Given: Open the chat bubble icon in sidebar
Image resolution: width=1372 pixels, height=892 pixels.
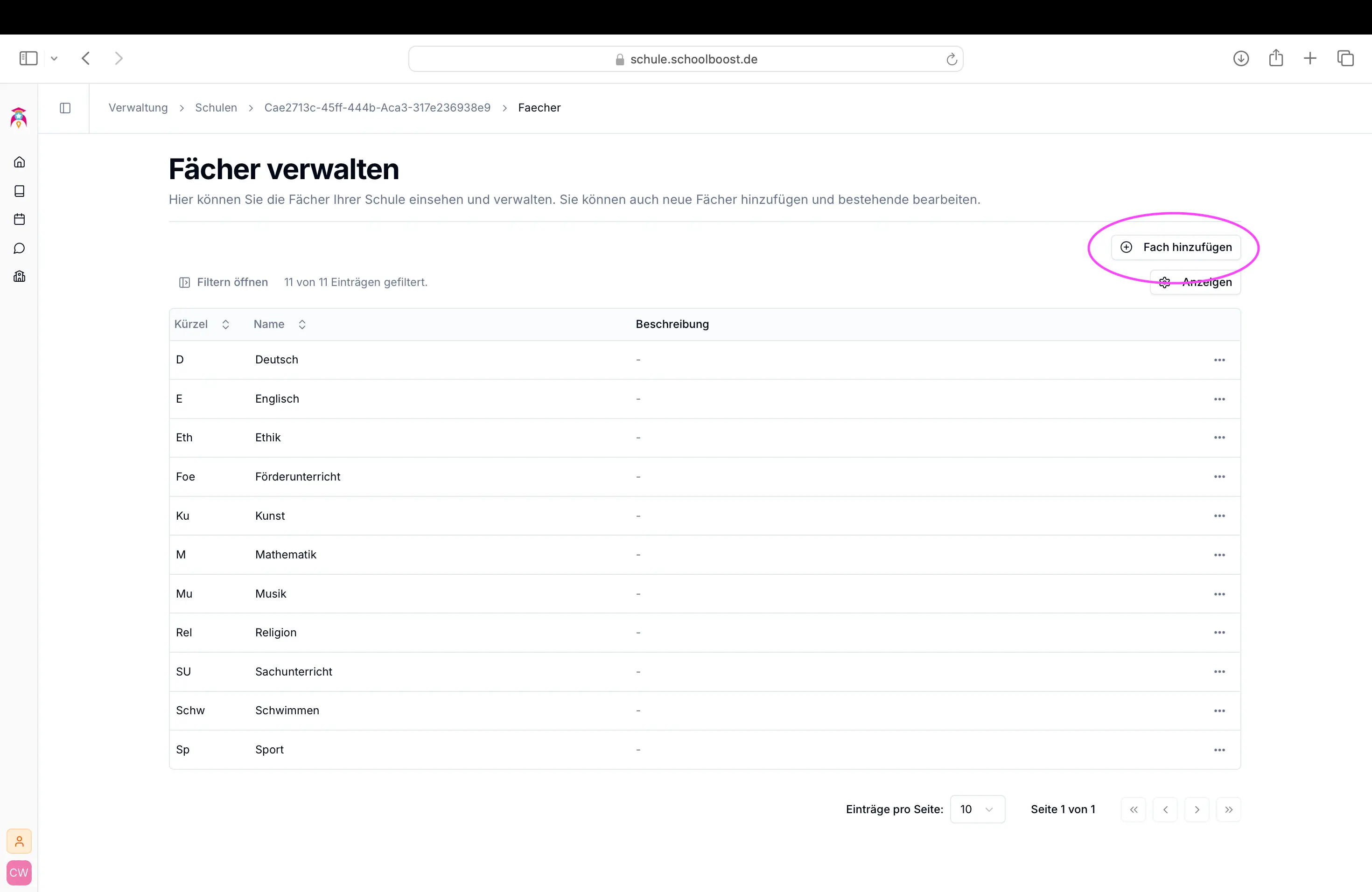Looking at the screenshot, I should 19,248.
